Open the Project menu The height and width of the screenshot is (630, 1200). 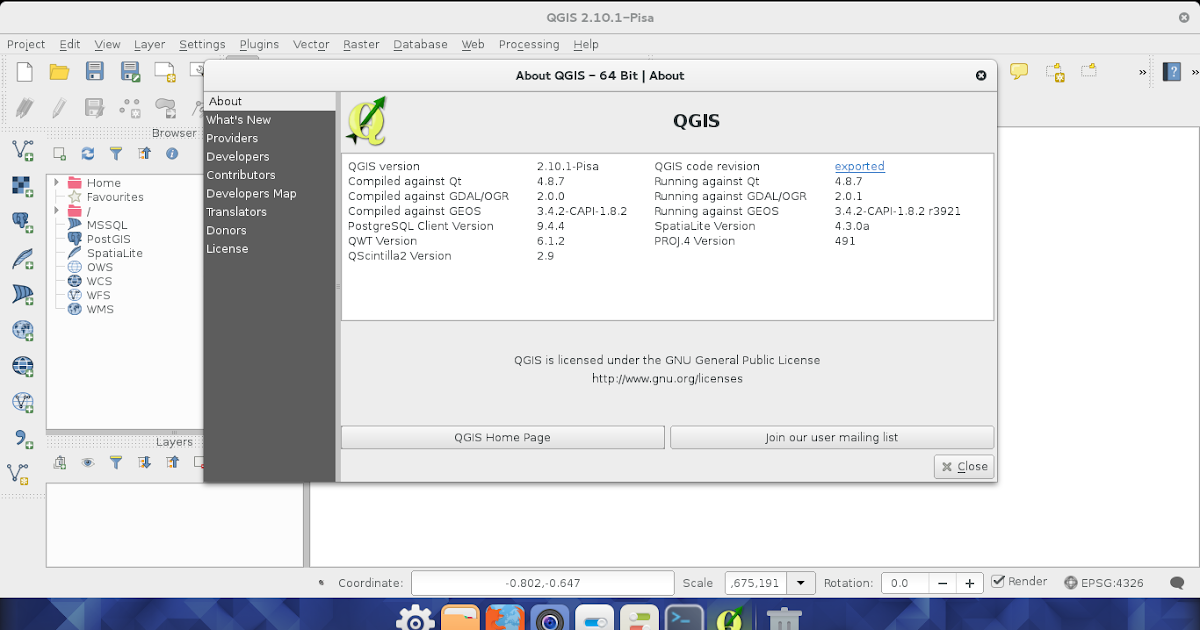pyautogui.click(x=26, y=44)
